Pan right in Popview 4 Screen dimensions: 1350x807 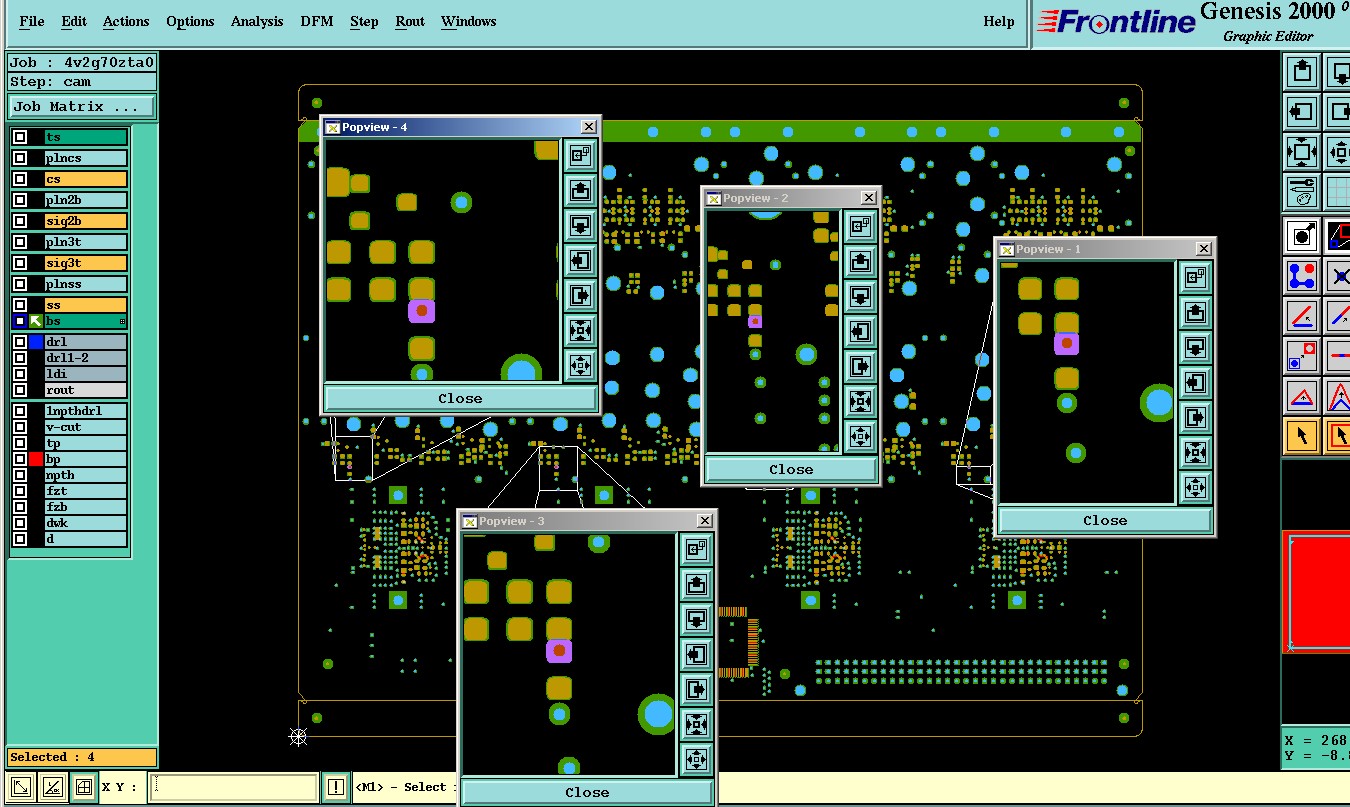[580, 295]
